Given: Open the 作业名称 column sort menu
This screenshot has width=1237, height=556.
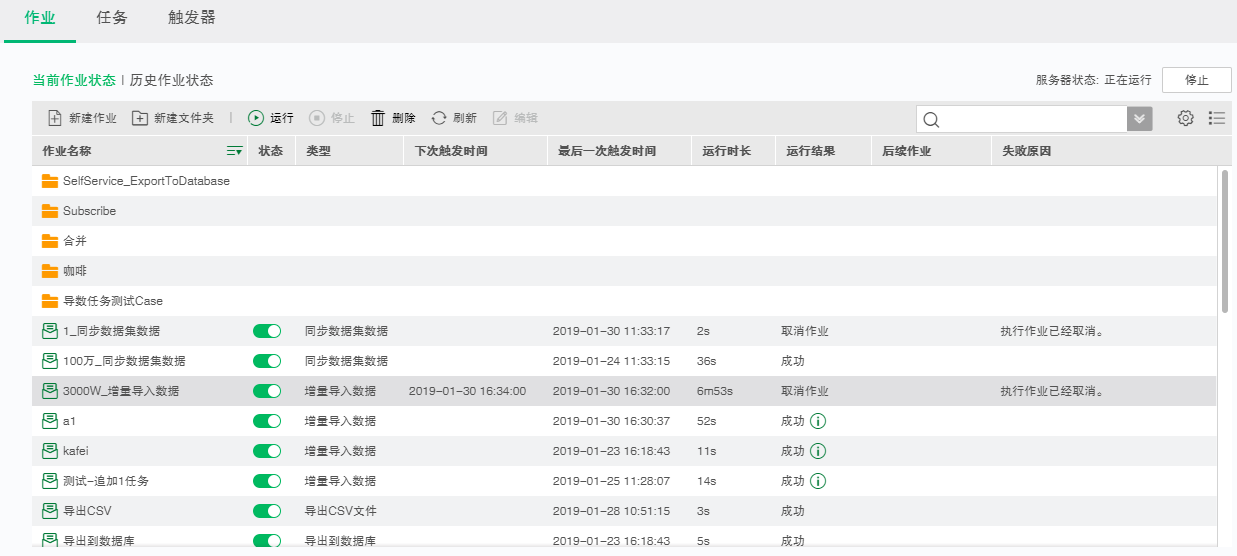Looking at the screenshot, I should click(234, 151).
